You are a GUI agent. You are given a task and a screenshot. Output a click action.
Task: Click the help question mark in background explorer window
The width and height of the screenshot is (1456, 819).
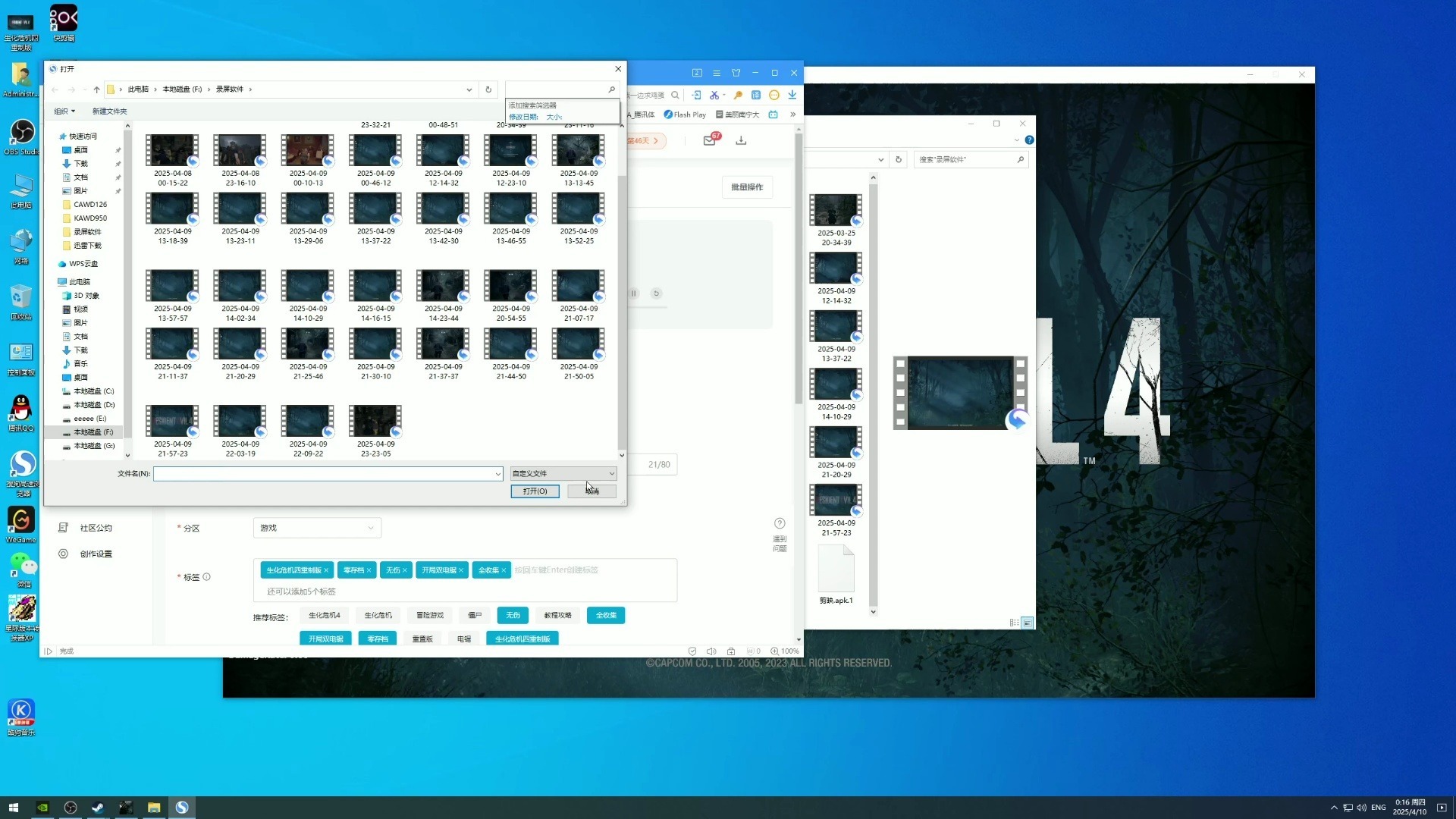[1029, 140]
